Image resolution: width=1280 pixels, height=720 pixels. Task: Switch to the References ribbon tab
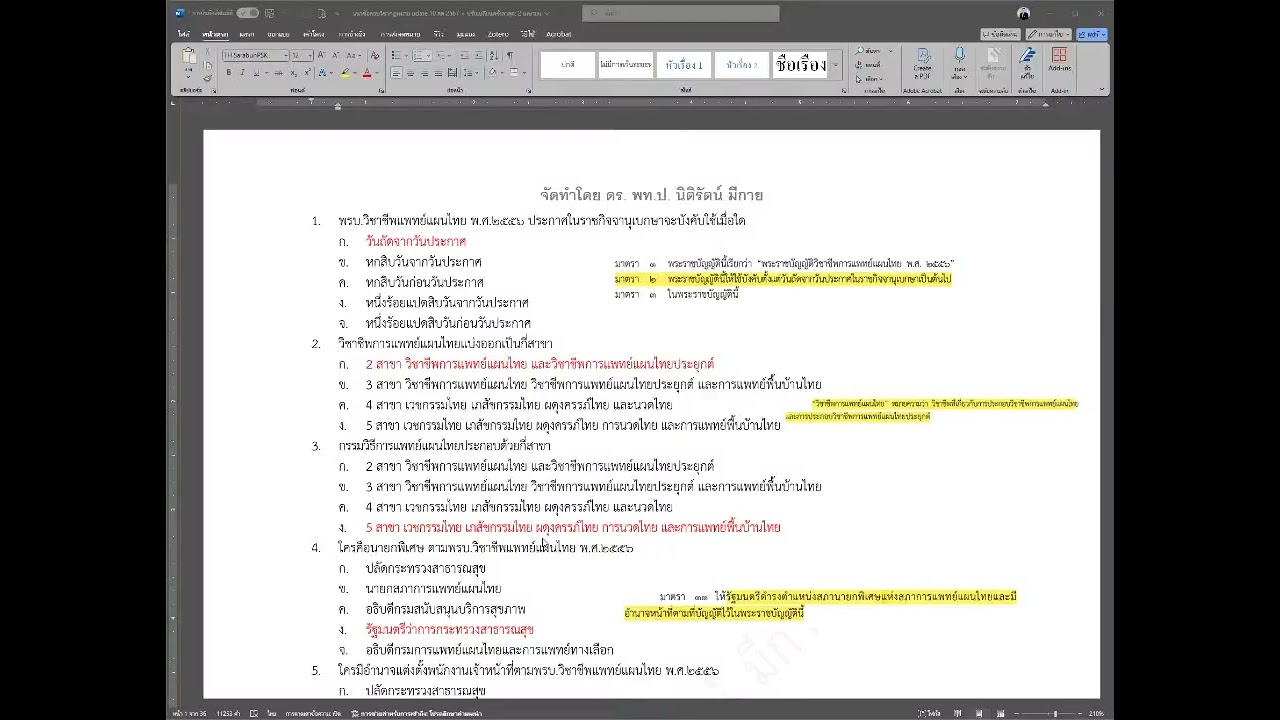tap(350, 34)
